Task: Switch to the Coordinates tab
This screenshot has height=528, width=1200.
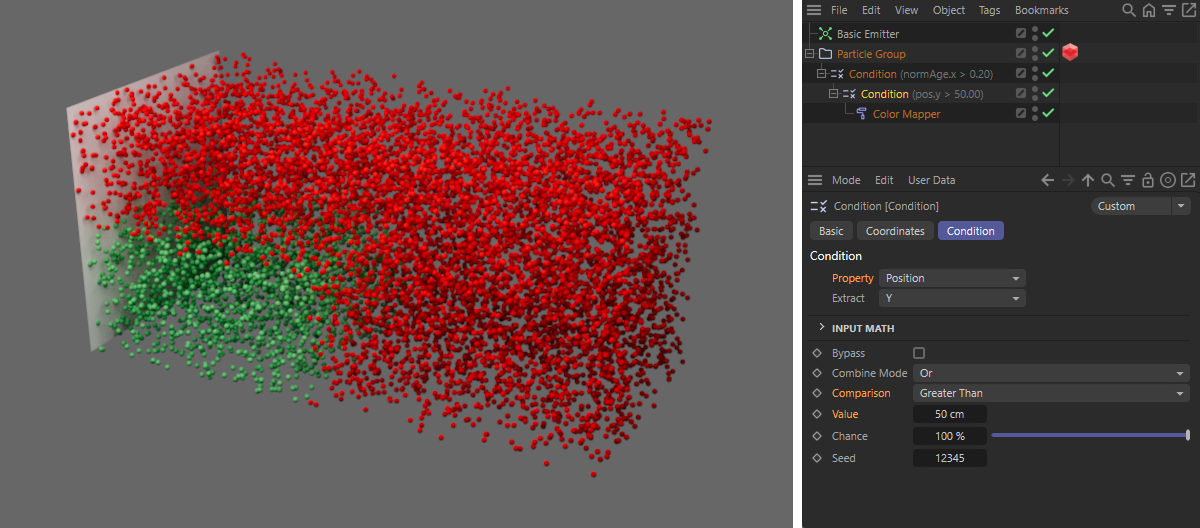Action: (895, 231)
